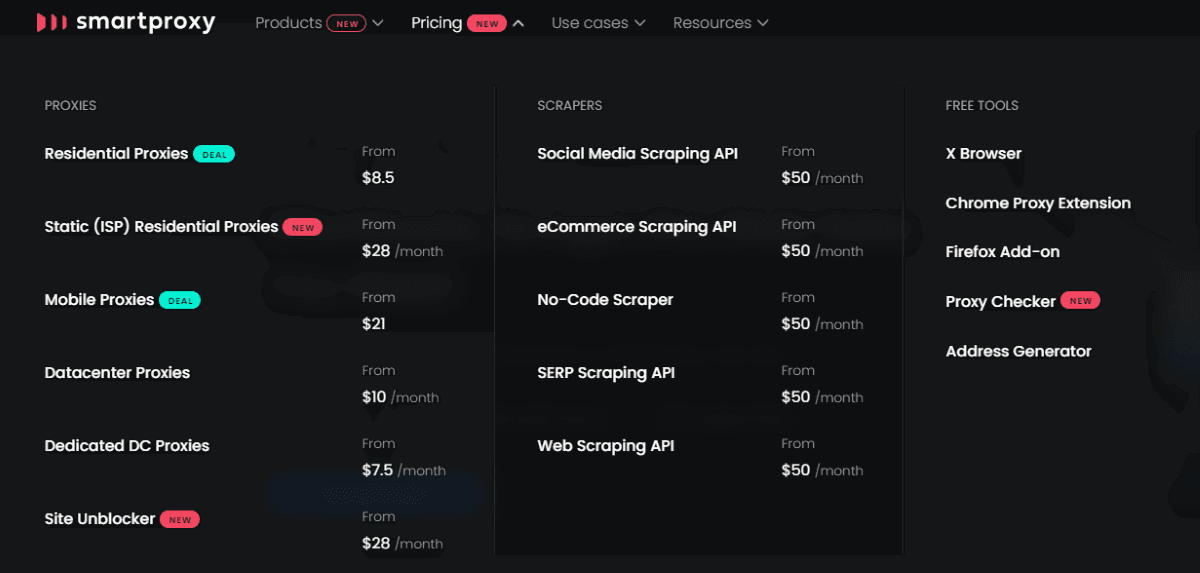
Task: Click the DEAL badge on Mobile Proxies
Action: coord(180,300)
